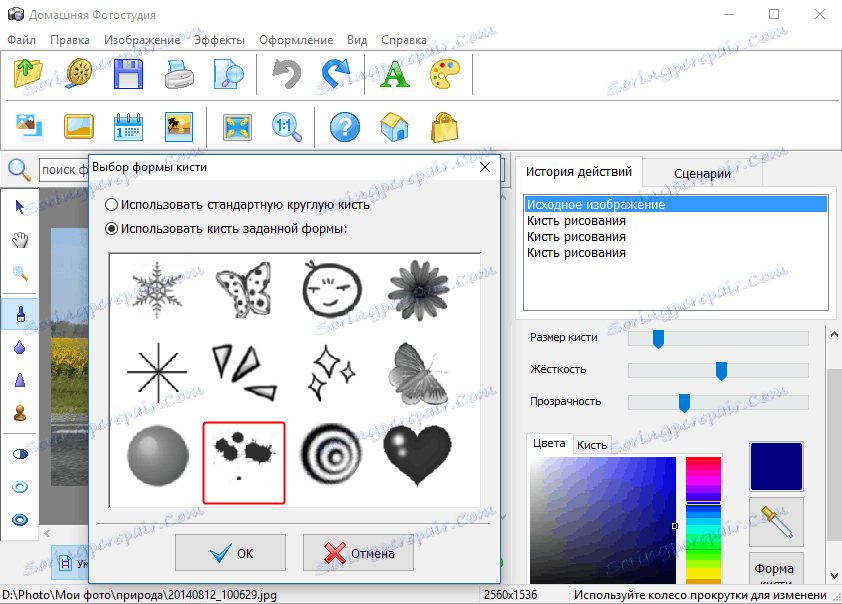This screenshot has height=604, width=842.
Task: Choose the smiley face brush shape
Action: click(331, 290)
